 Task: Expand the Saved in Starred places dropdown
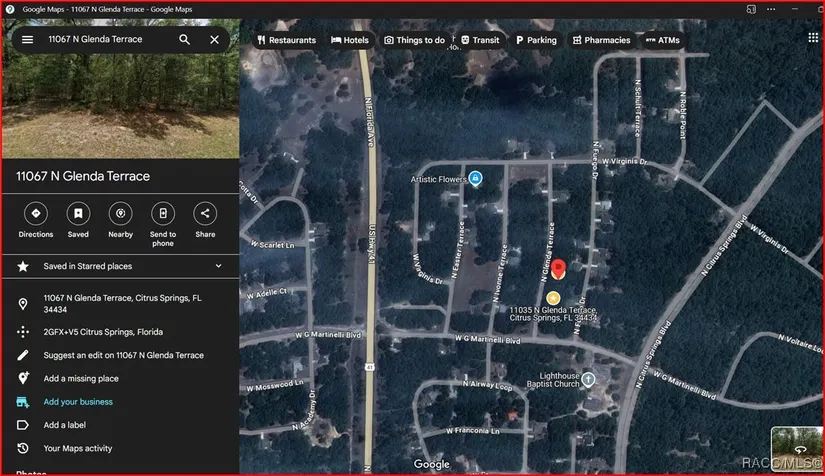[218, 267]
